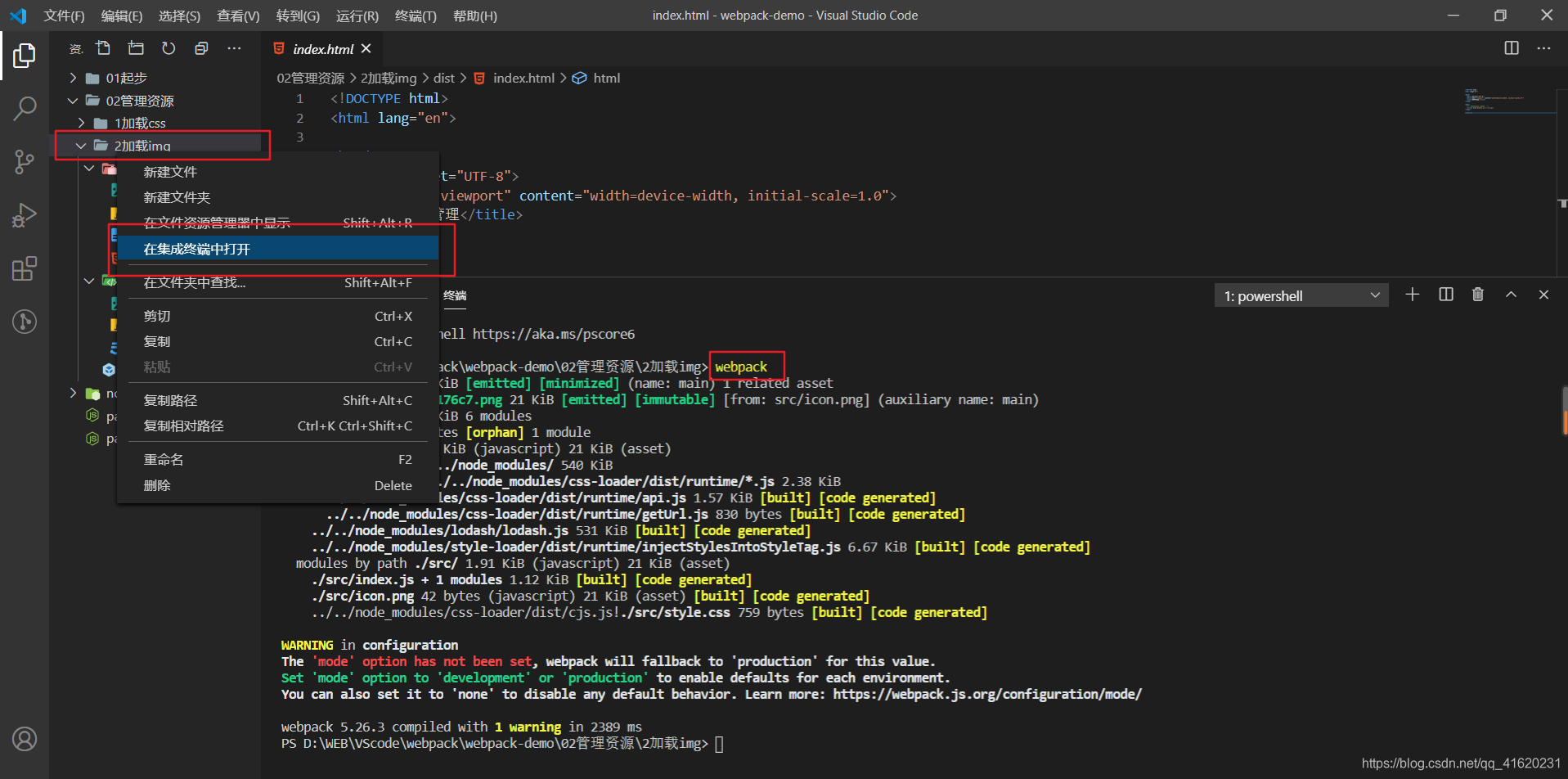Expand the 1加载css folder
The width and height of the screenshot is (1568, 779).
click(82, 123)
